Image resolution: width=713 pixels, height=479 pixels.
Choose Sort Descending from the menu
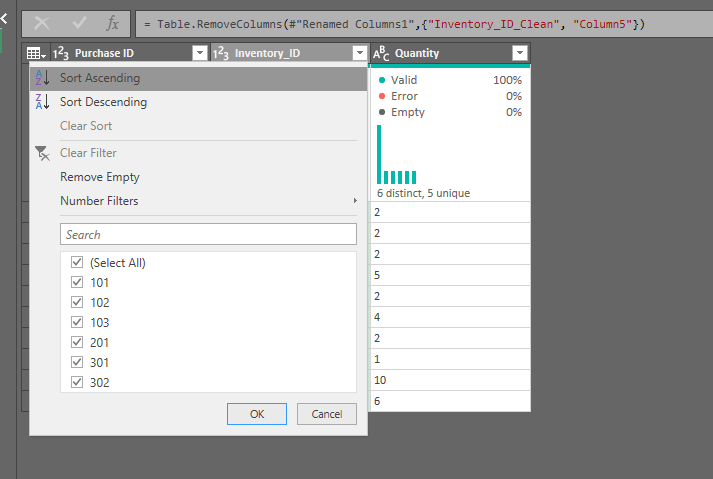click(x=198, y=102)
